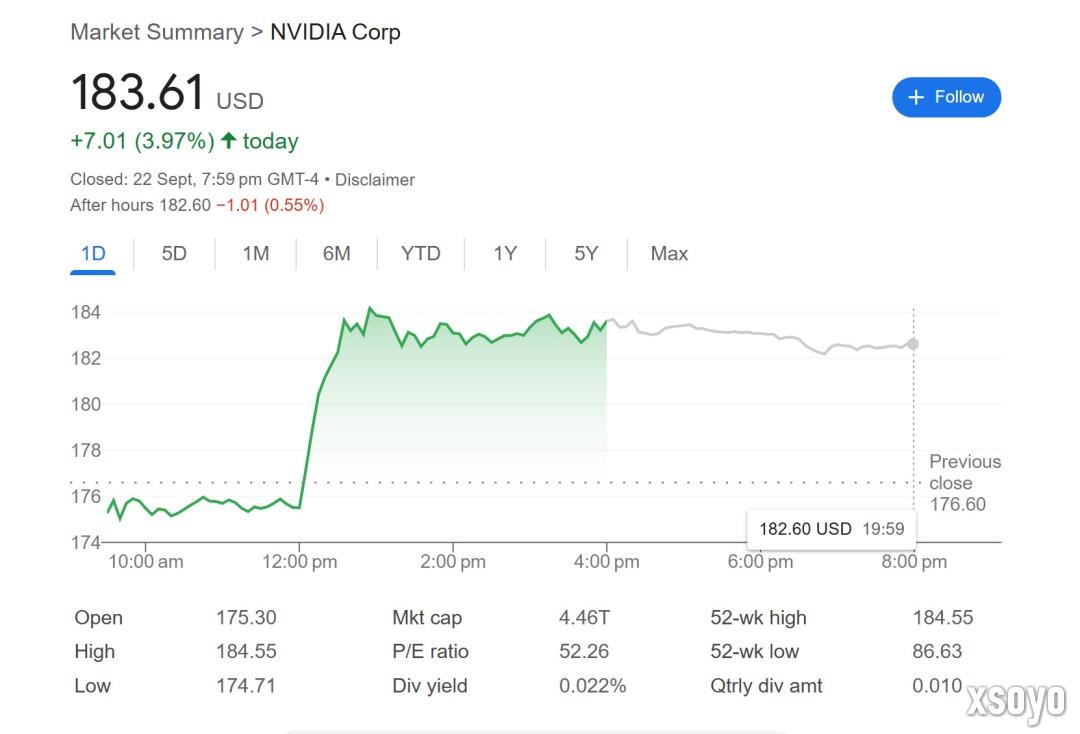Viewport: 1080px width, 734px height.
Task: Select the YTD tab
Action: coord(420,254)
